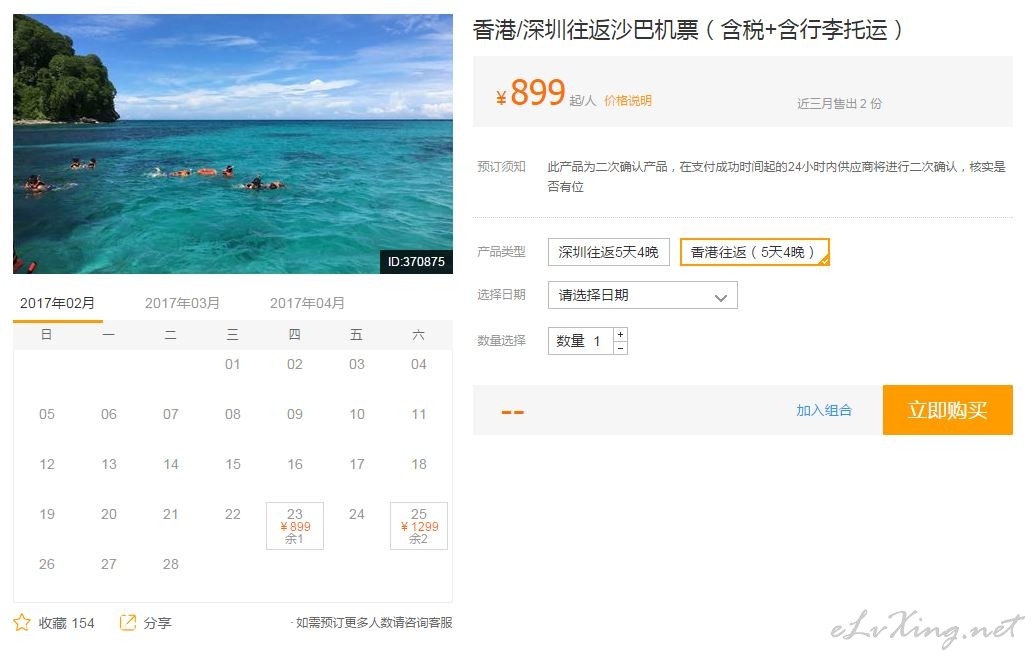1035x662 pixels.
Task: Click the ID:370875 label on photo
Action: click(416, 261)
